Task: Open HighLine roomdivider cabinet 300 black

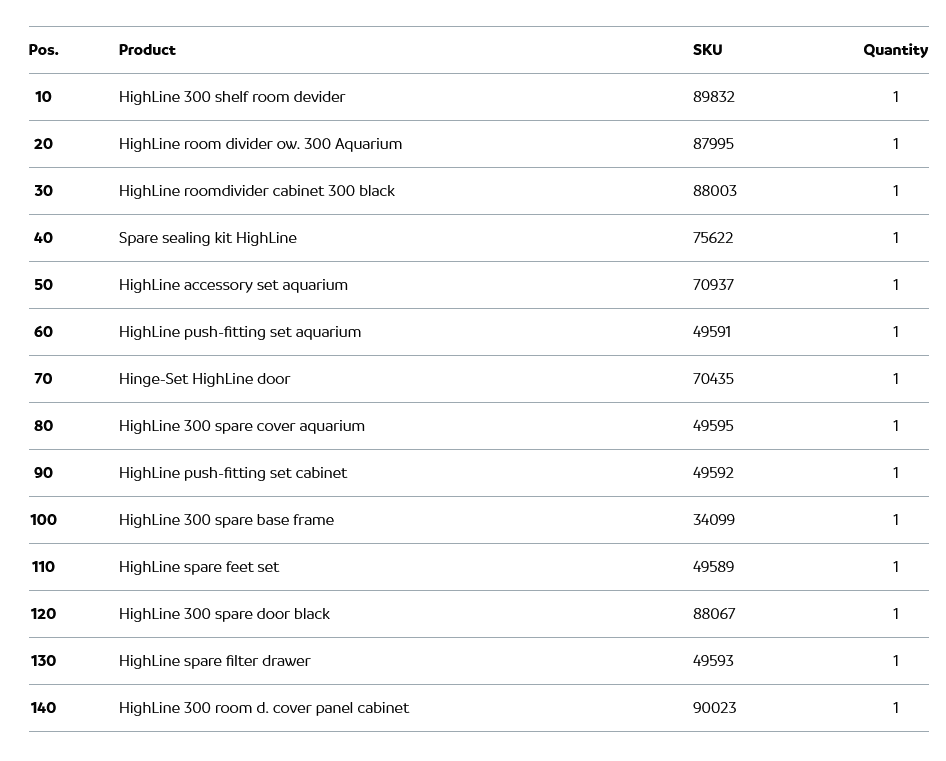Action: (x=257, y=191)
